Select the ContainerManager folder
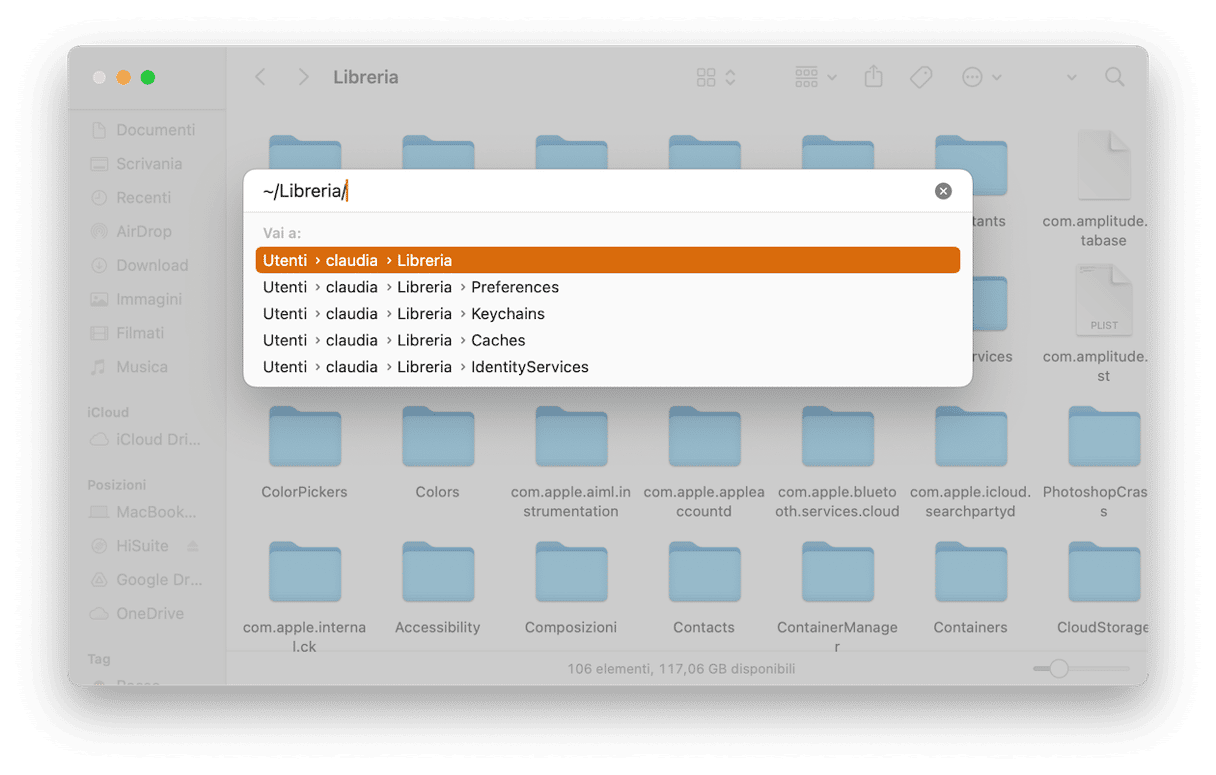This screenshot has height=775, width=1216. click(838, 572)
